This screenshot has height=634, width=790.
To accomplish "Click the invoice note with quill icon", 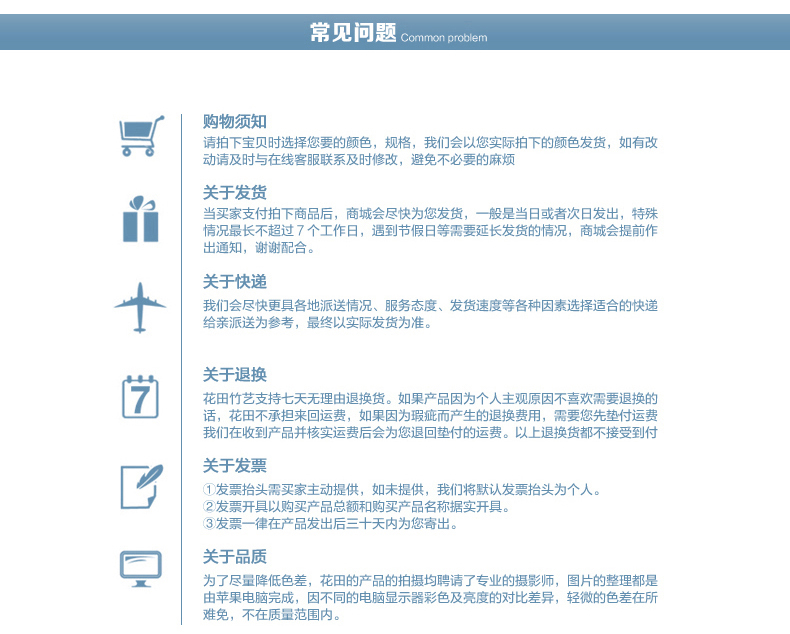I will (142, 486).
